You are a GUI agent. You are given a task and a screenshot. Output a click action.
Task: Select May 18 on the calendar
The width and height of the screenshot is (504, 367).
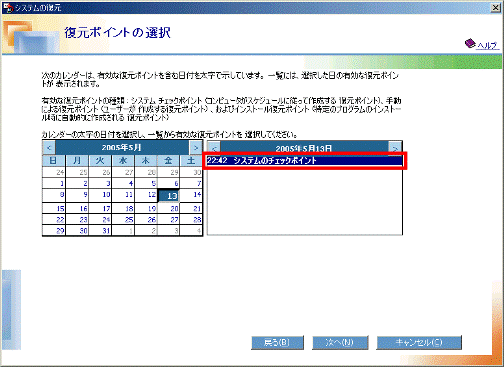pos(123,209)
